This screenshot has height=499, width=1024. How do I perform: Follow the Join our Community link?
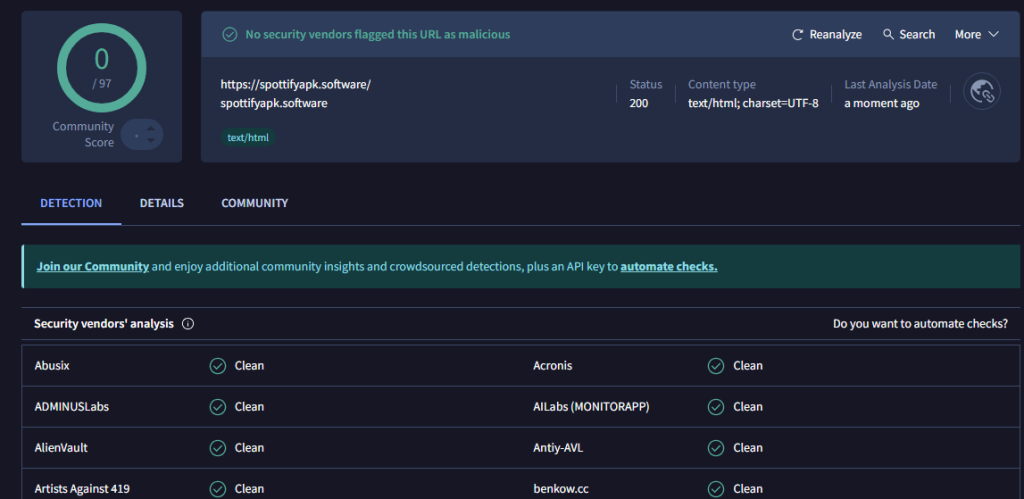click(x=93, y=266)
